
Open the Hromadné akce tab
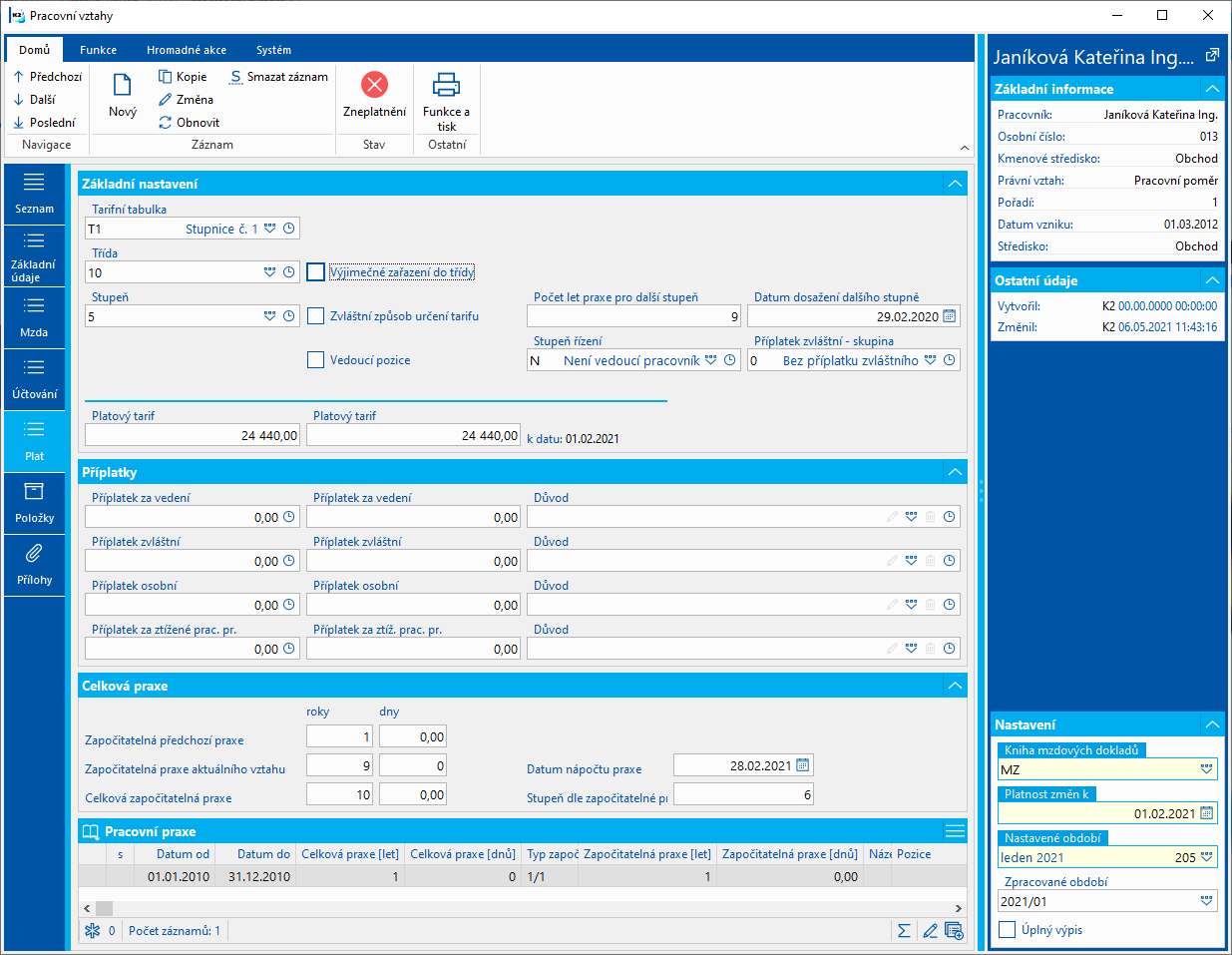(x=186, y=50)
